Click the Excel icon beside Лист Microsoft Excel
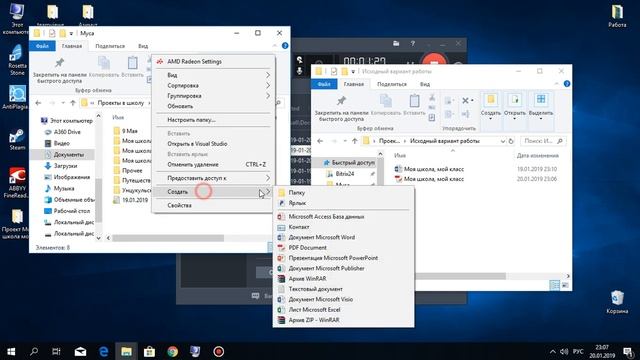 (281, 310)
